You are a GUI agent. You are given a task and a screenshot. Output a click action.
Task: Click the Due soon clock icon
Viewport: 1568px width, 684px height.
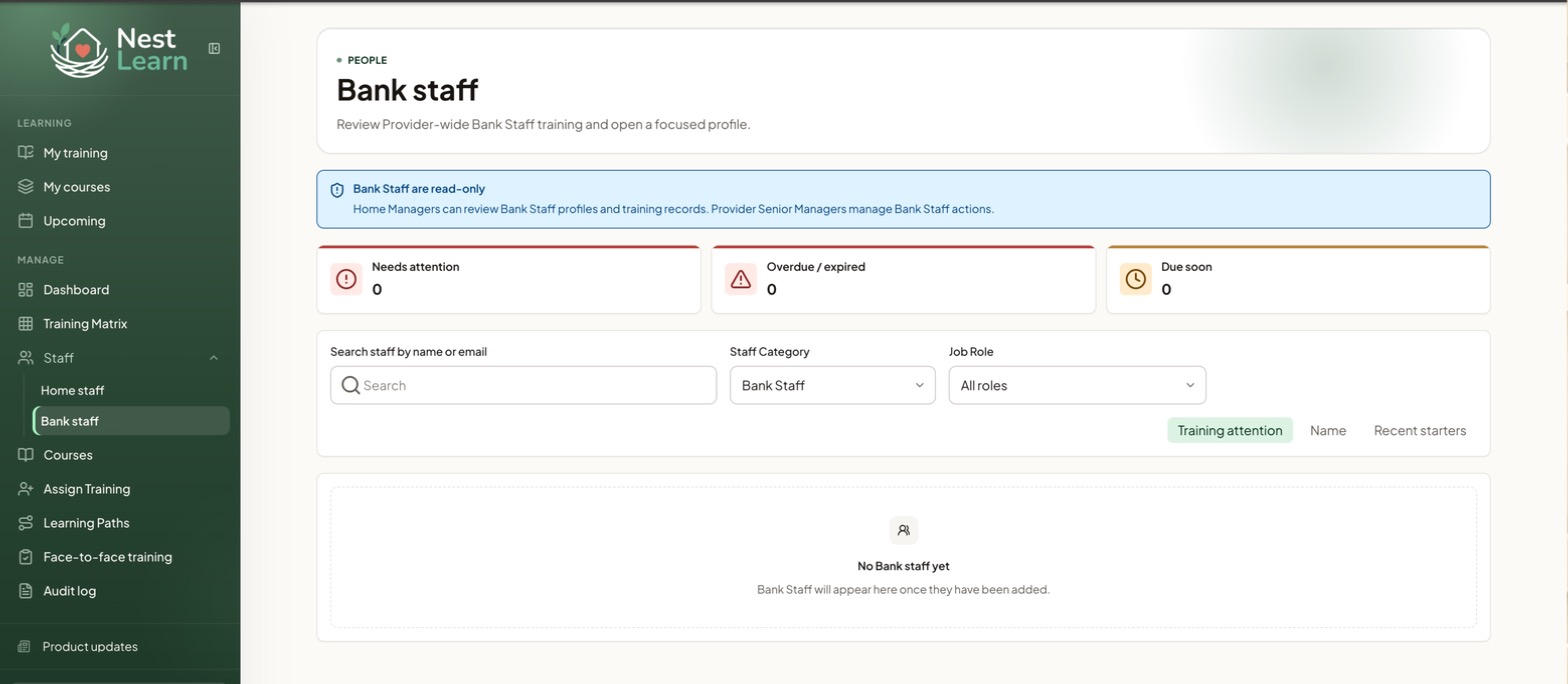tap(1135, 279)
